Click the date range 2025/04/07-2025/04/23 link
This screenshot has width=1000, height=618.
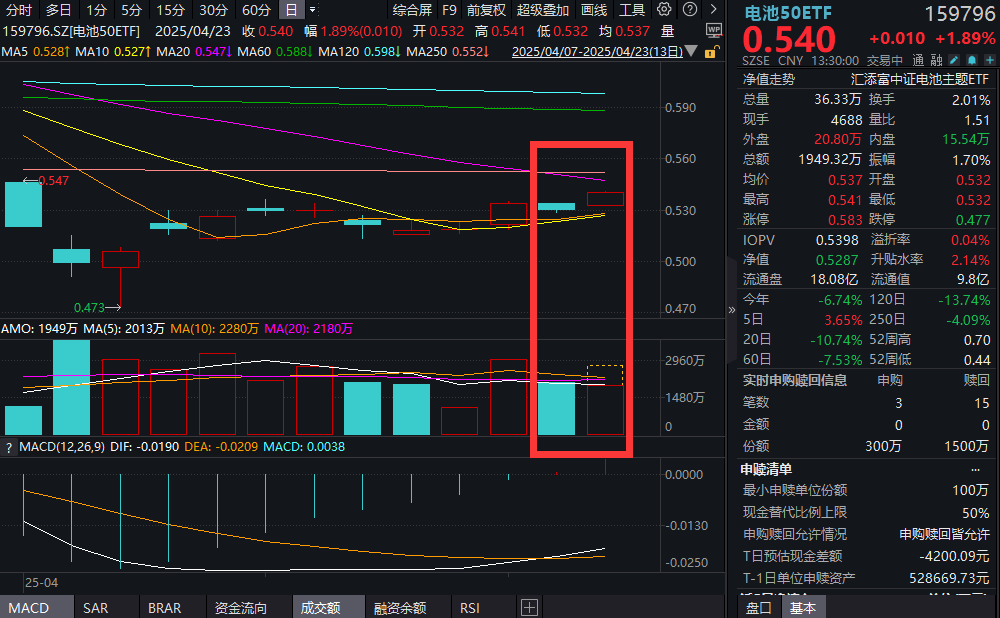coord(597,51)
